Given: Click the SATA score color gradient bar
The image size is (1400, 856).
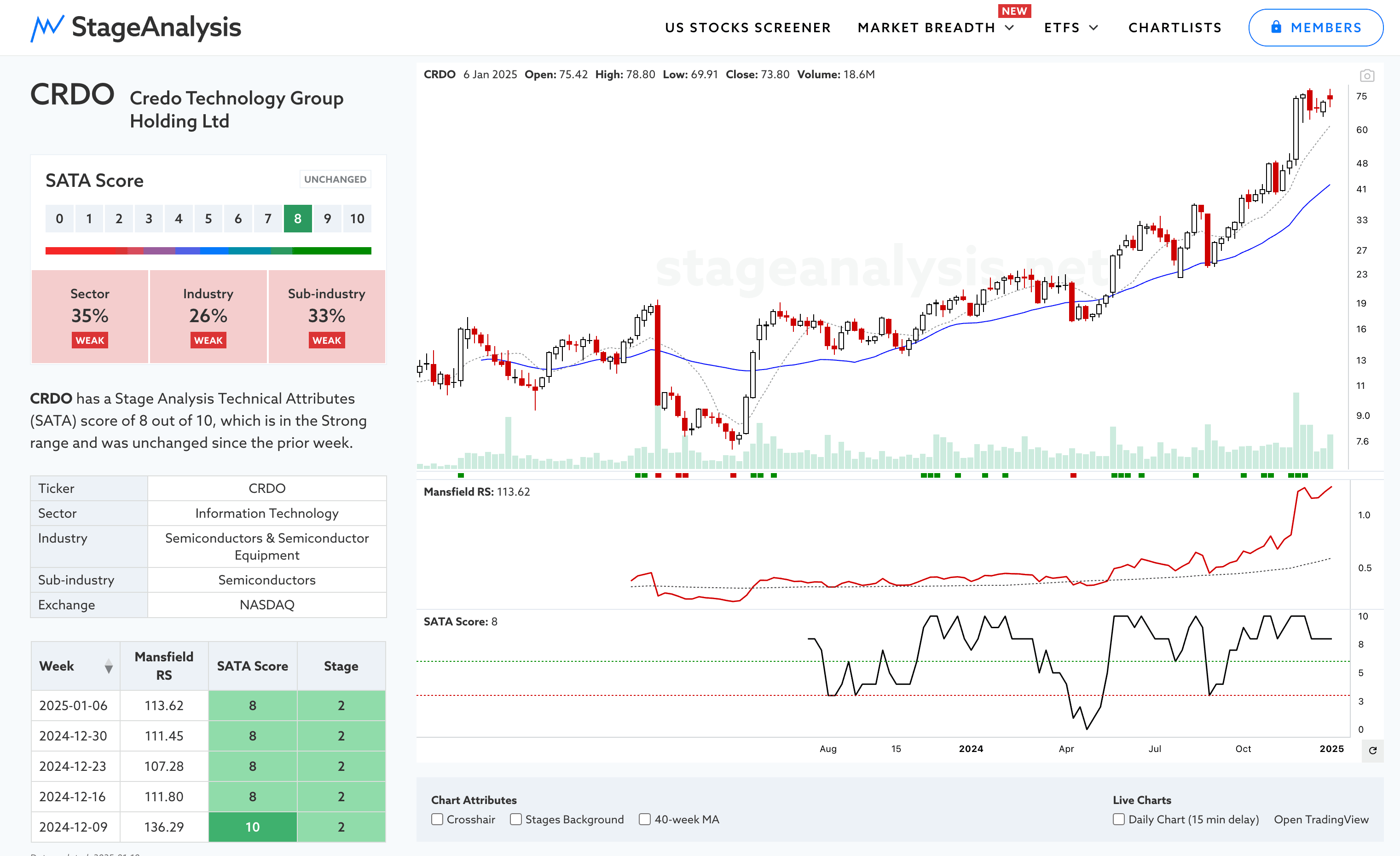Looking at the screenshot, I should point(208,250).
